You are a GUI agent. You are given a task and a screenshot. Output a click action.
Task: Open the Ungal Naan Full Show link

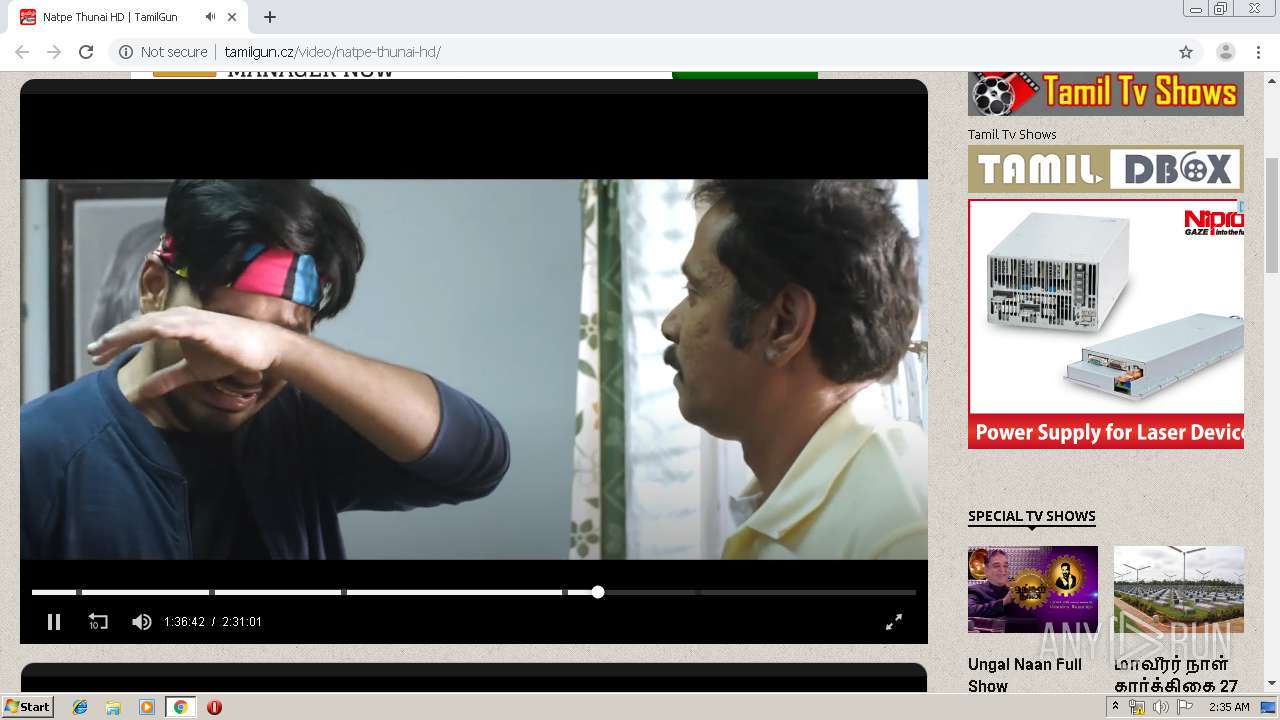[x=1025, y=675]
